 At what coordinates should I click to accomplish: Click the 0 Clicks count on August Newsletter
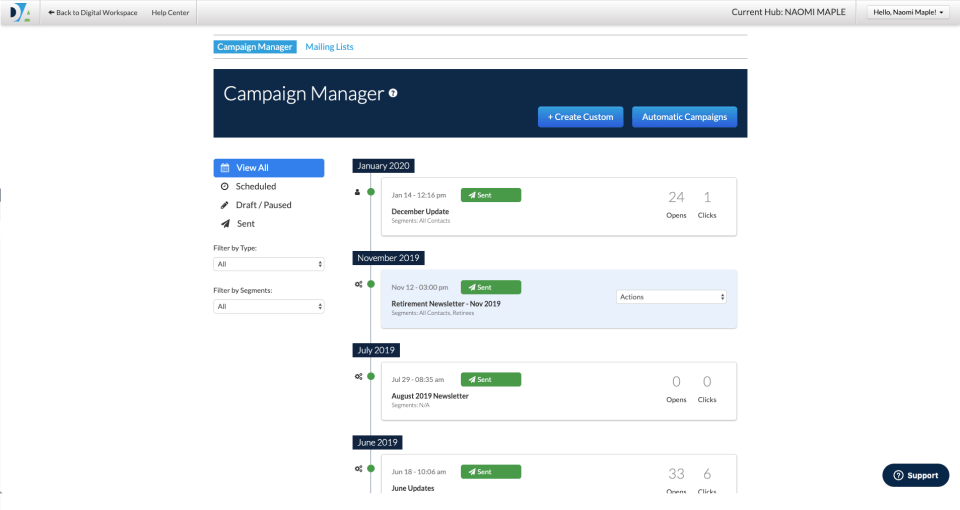click(x=707, y=381)
